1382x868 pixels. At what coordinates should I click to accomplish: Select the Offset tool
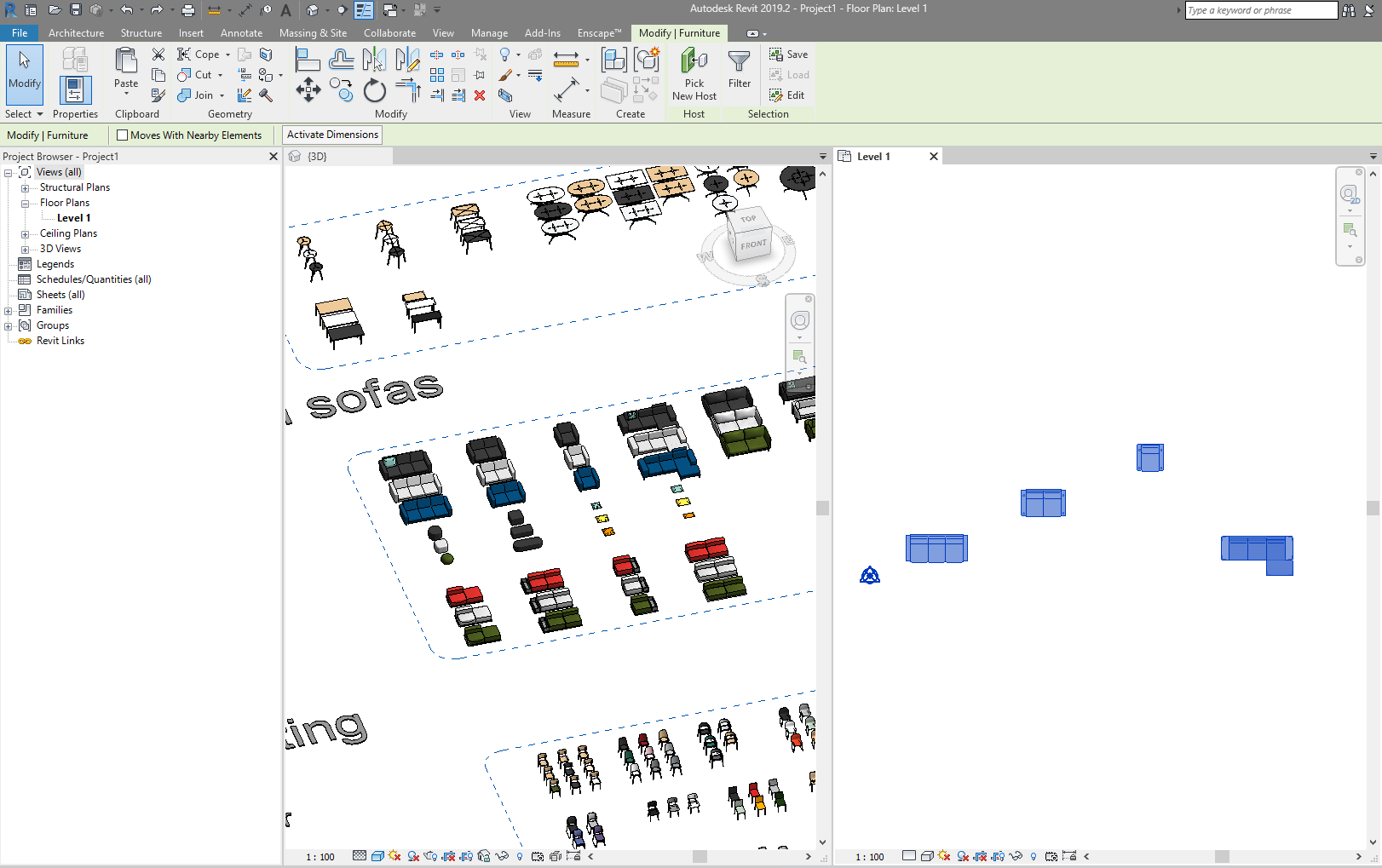coord(341,60)
